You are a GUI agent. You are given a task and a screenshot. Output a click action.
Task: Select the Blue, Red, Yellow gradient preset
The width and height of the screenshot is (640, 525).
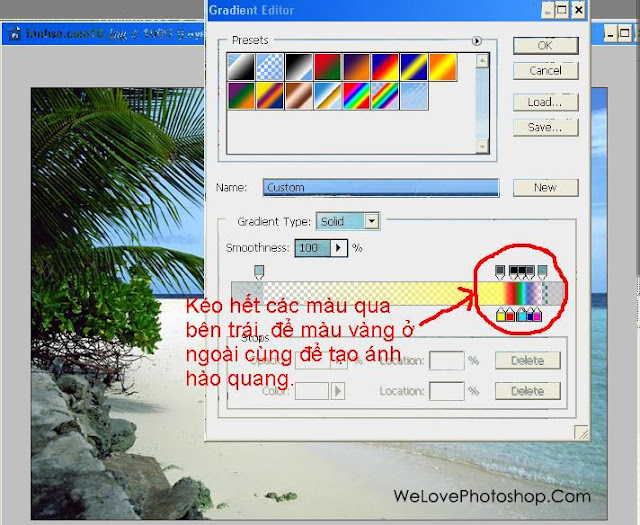385,67
